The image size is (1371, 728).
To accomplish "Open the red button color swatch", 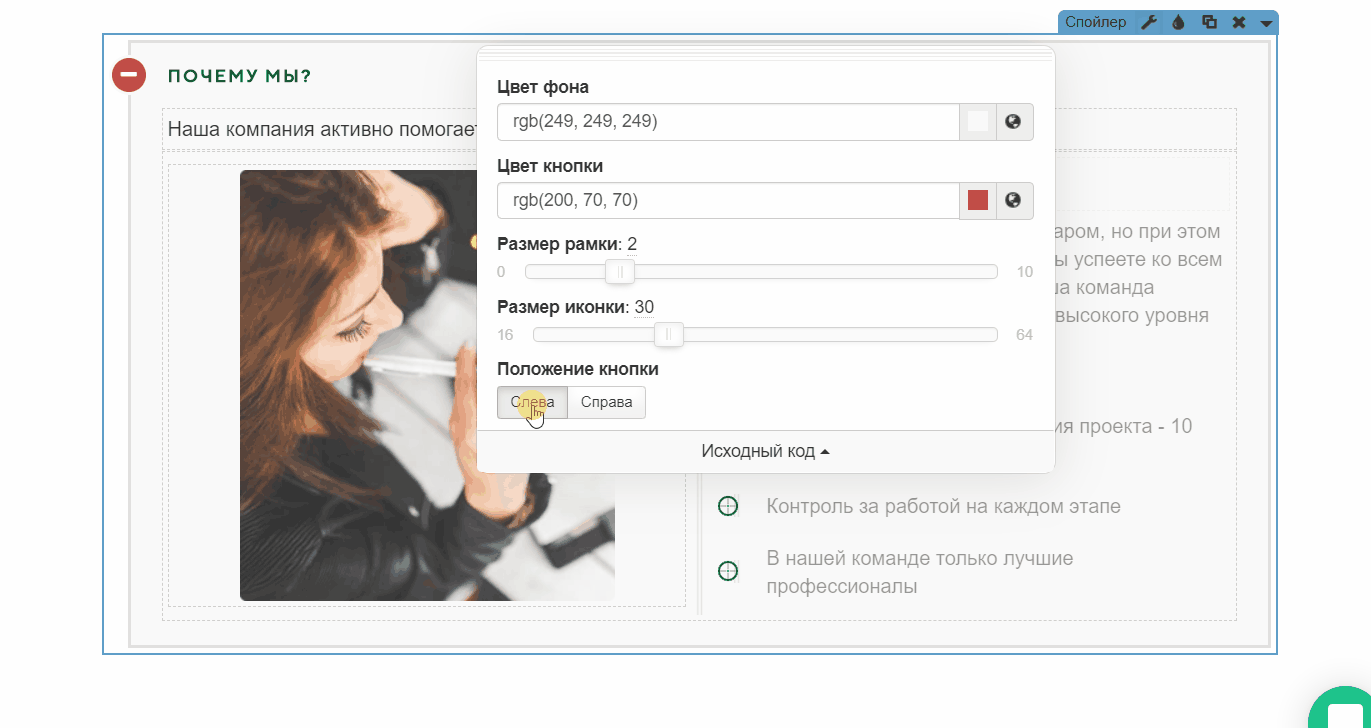I will click(978, 201).
